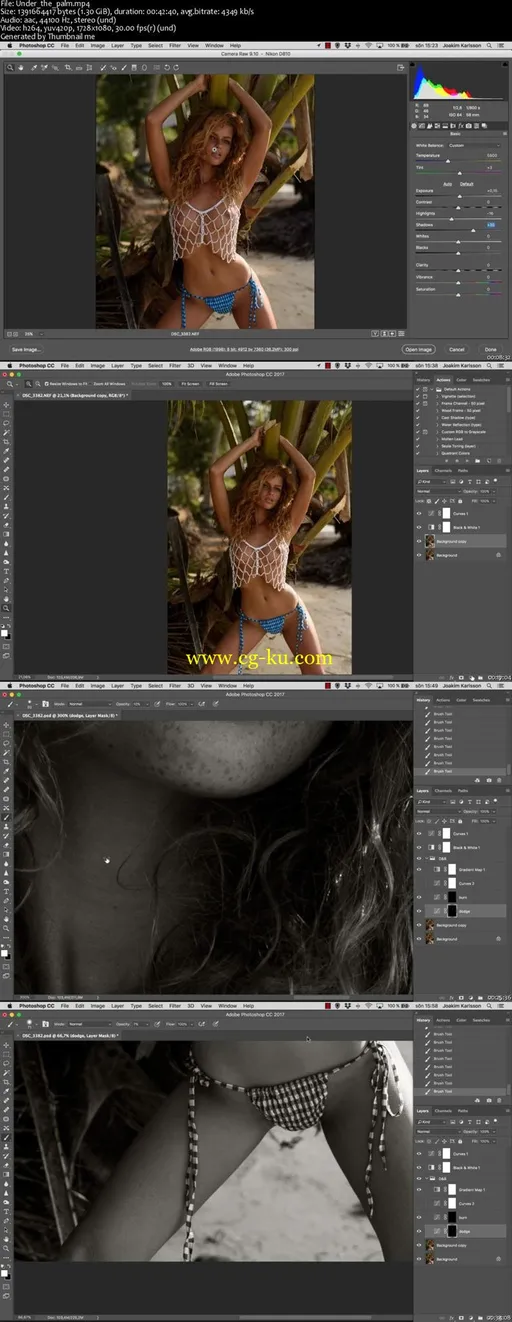Select DSC_3382.NEF document tab in second frame
Viewport: 512px width, 1322px height.
pos(74,395)
